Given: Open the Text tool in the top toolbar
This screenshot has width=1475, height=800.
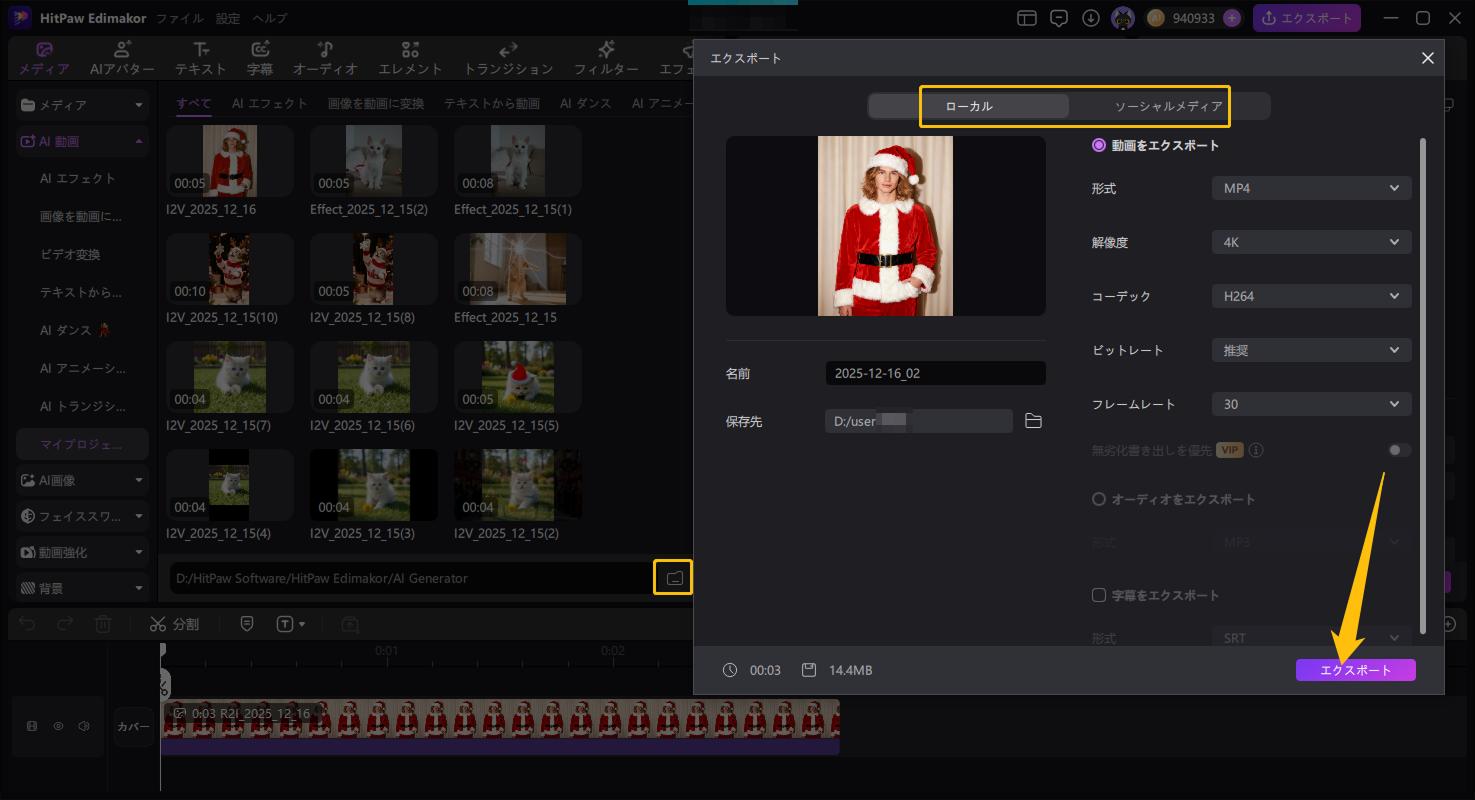Looking at the screenshot, I should (201, 58).
